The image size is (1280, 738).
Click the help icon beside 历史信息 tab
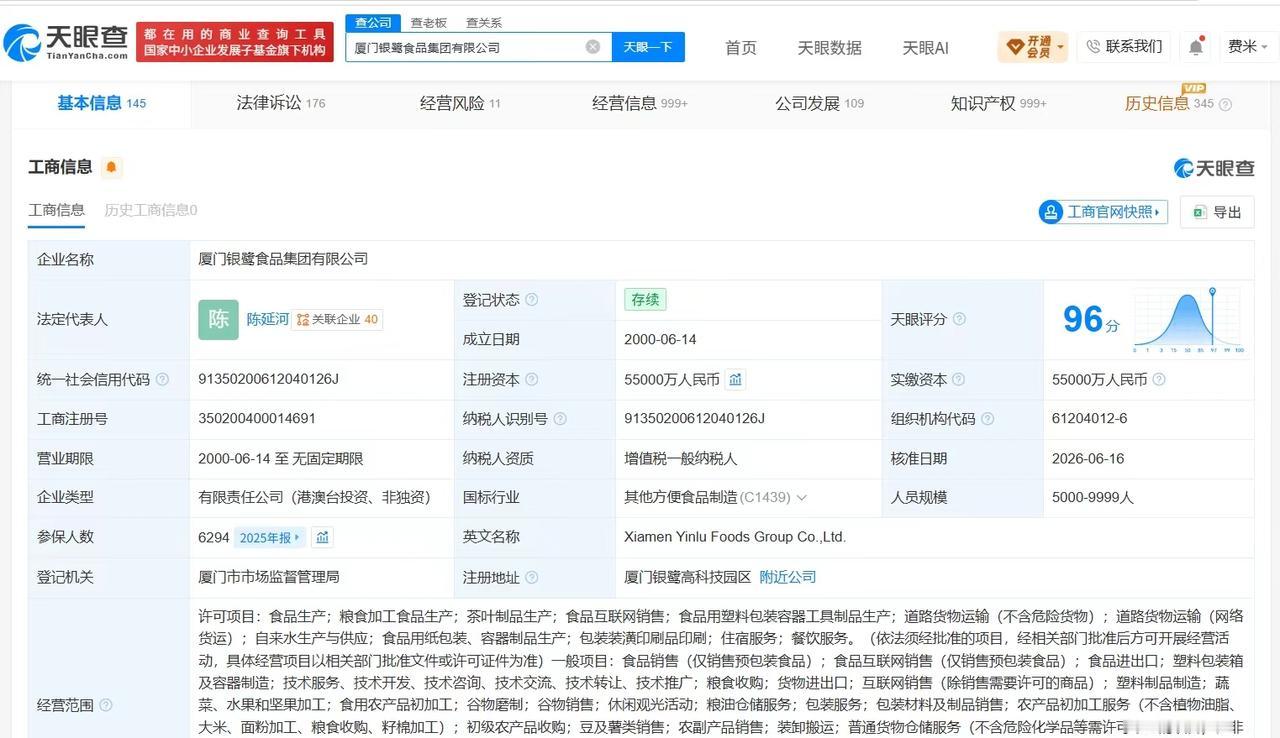1225,104
